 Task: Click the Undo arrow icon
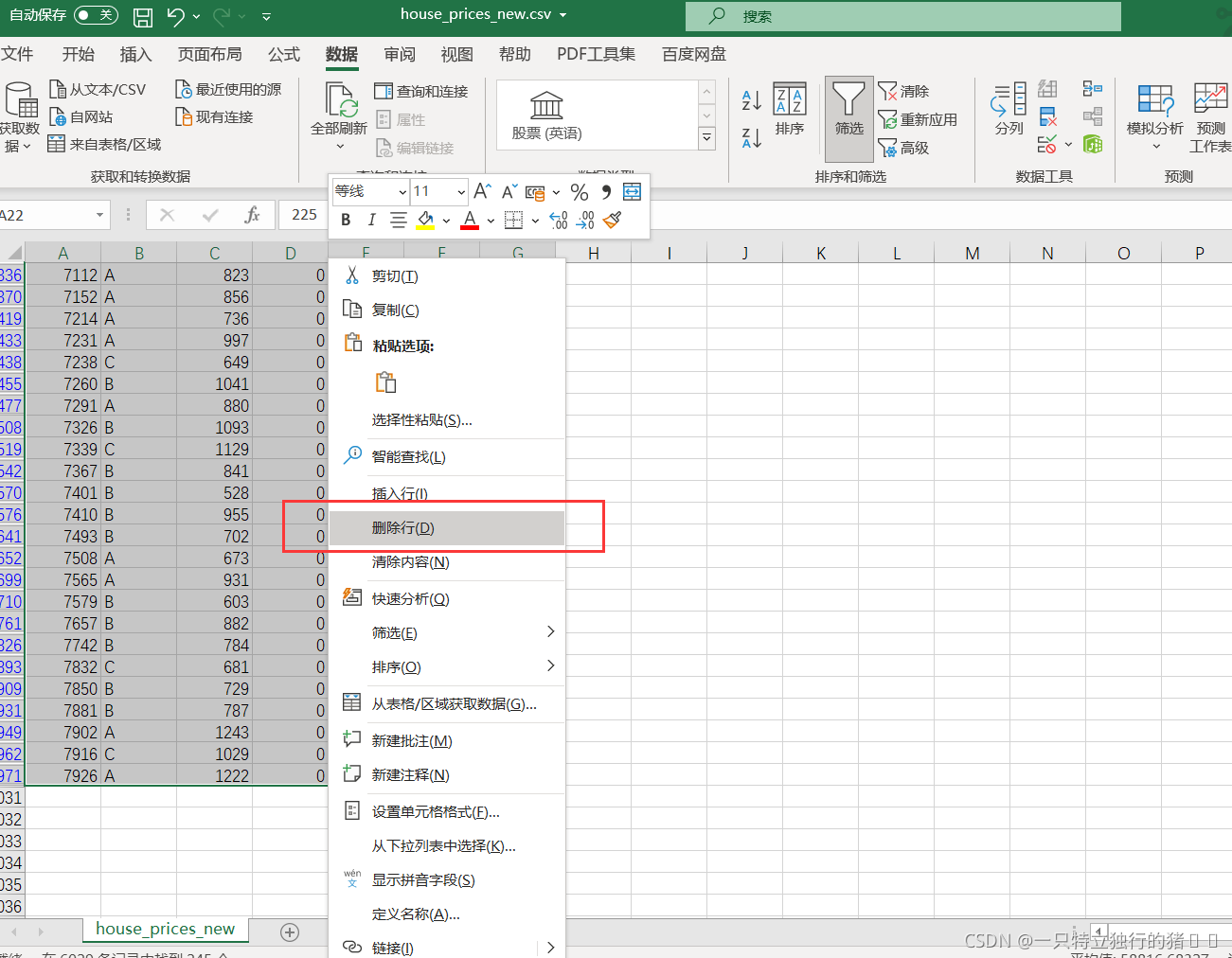click(x=175, y=16)
